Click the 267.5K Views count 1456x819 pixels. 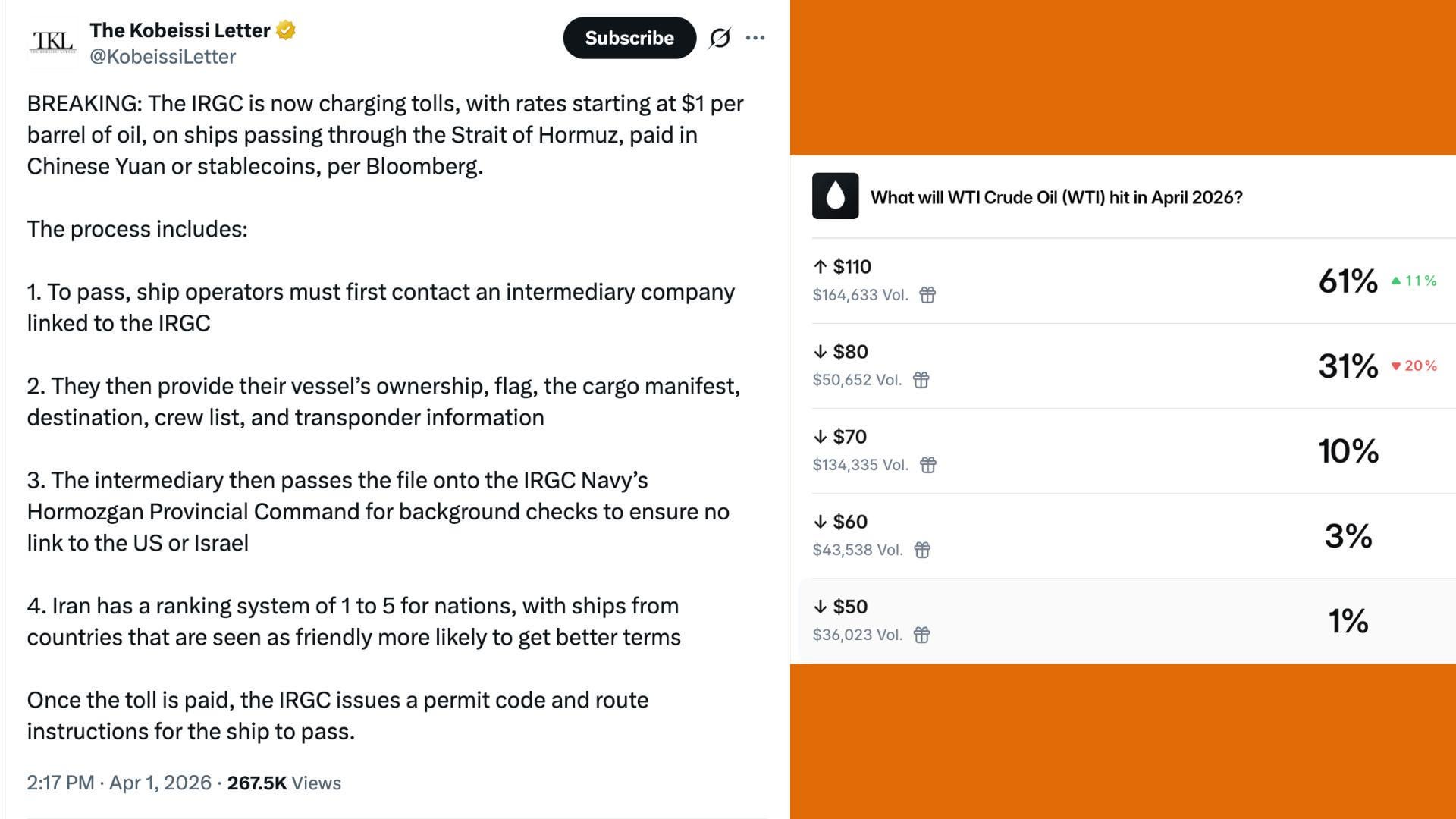284,783
